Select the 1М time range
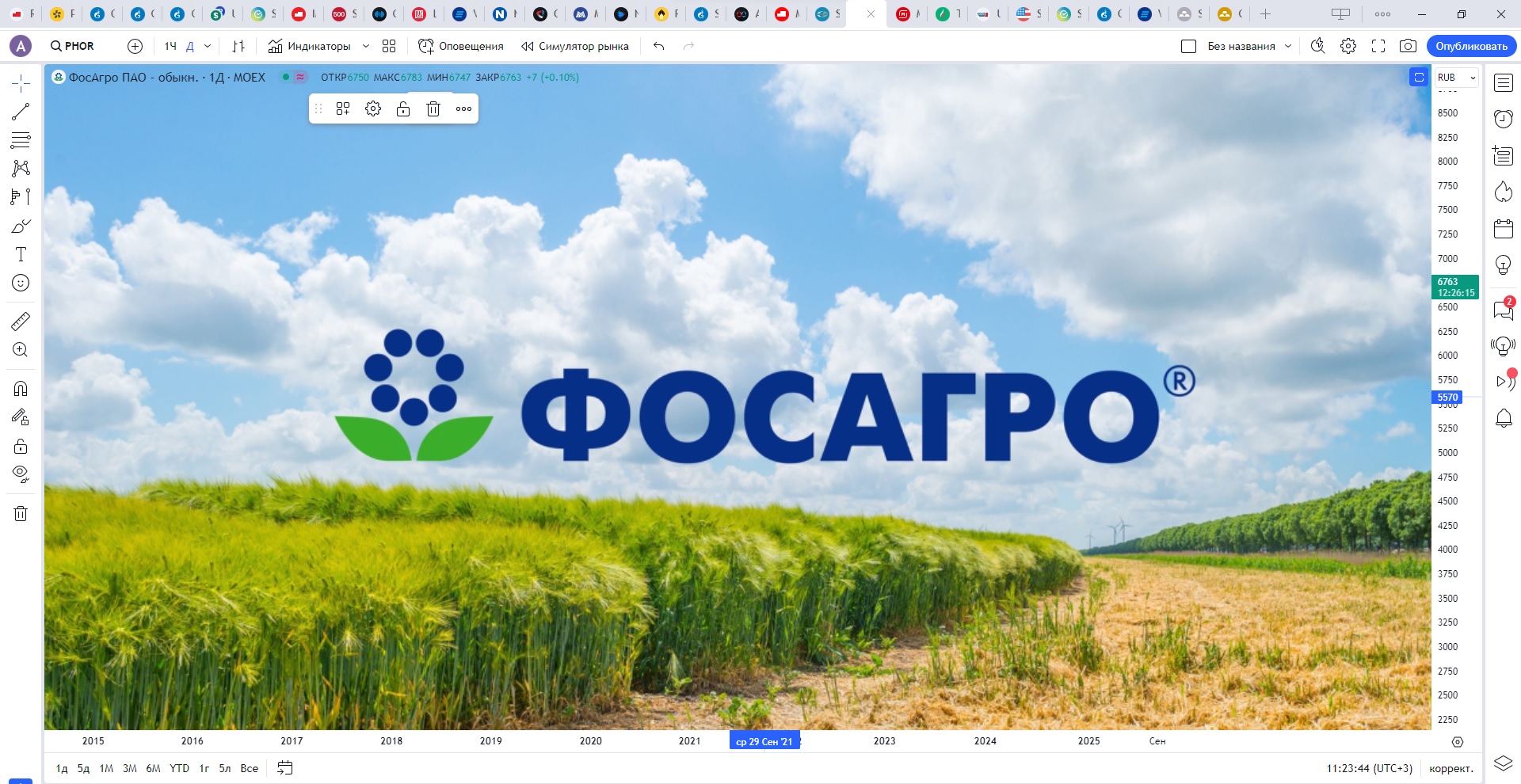Screen dimensions: 1521x784 (106, 768)
